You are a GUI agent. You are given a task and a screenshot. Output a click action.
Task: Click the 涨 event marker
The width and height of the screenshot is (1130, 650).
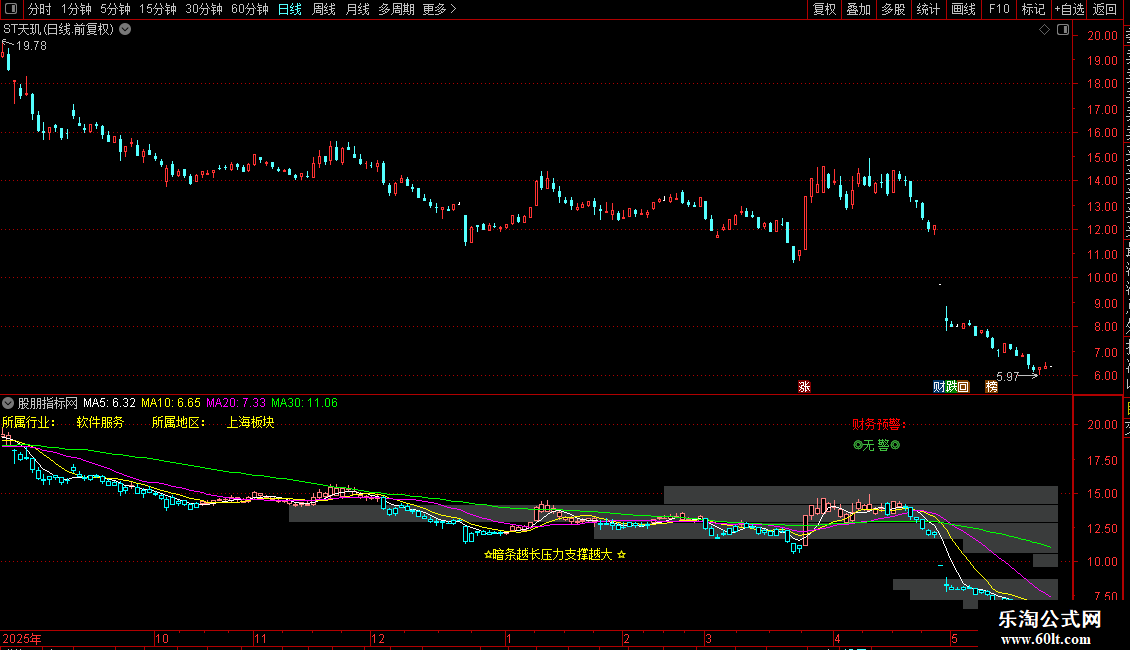click(804, 387)
